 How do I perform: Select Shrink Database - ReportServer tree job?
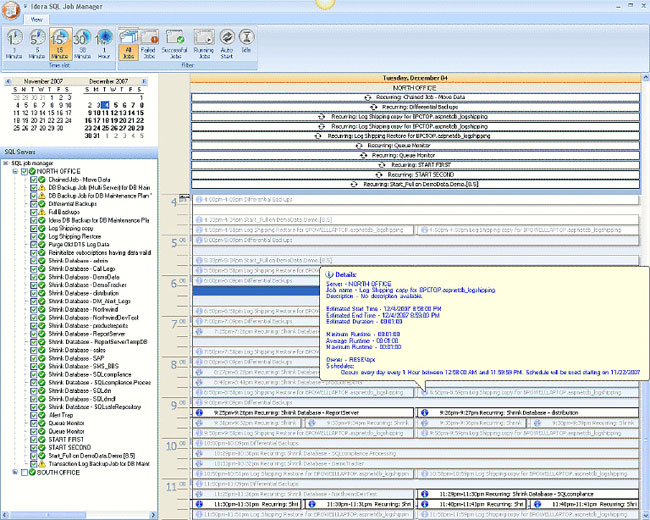click(87, 334)
